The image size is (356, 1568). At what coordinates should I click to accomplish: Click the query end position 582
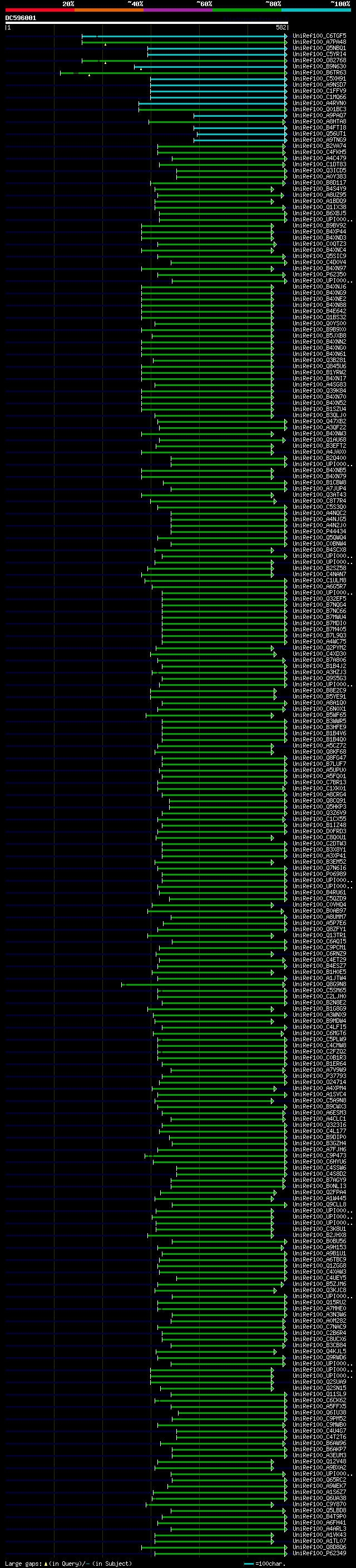point(281,27)
